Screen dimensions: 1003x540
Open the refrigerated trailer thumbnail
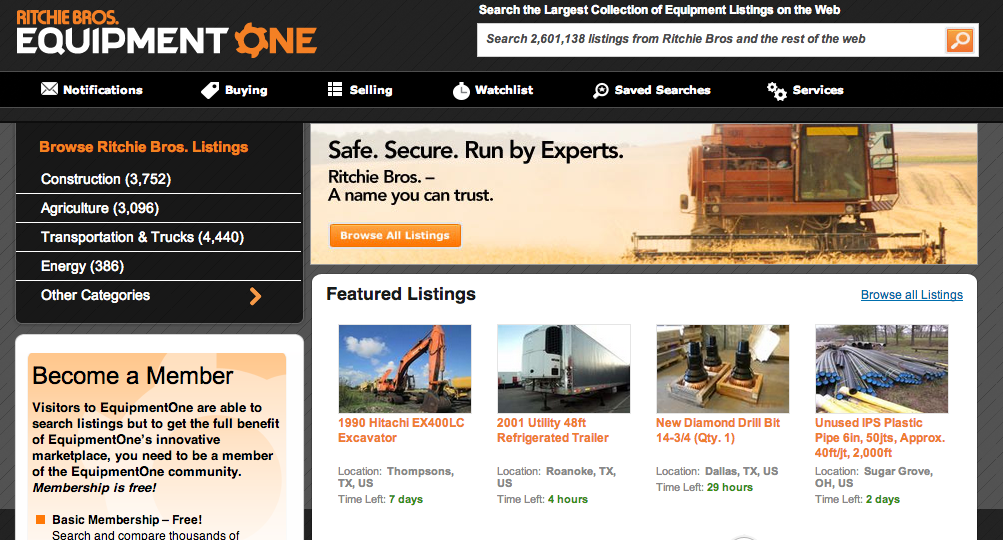tap(564, 369)
